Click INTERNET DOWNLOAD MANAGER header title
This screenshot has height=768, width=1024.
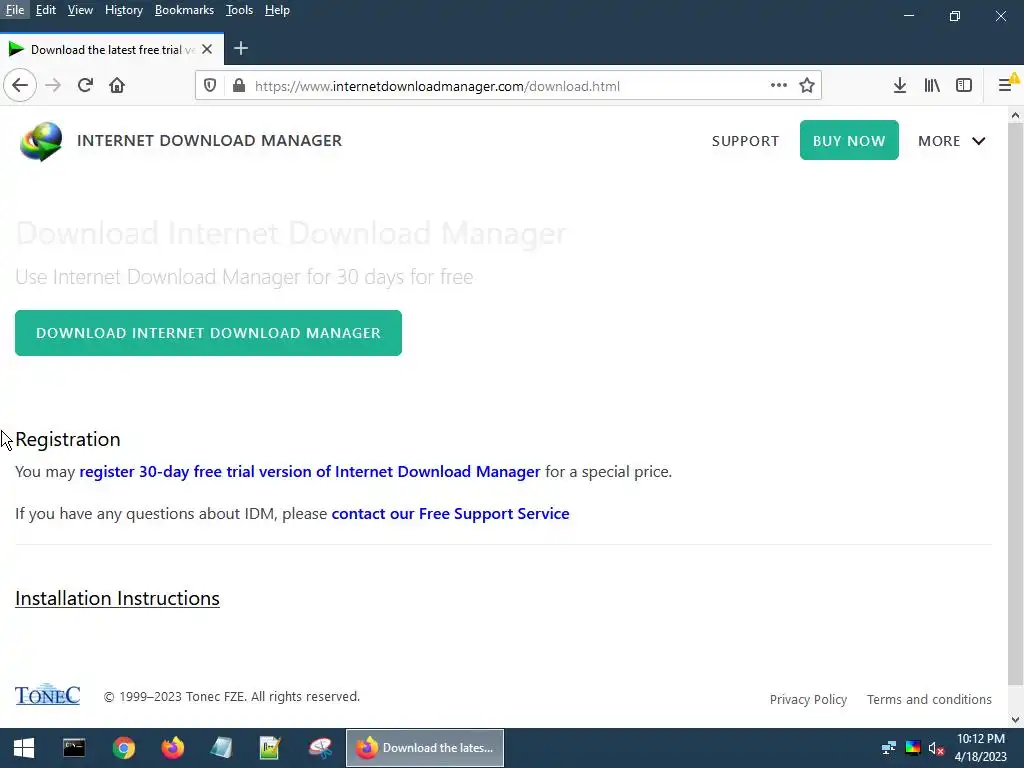pos(210,140)
